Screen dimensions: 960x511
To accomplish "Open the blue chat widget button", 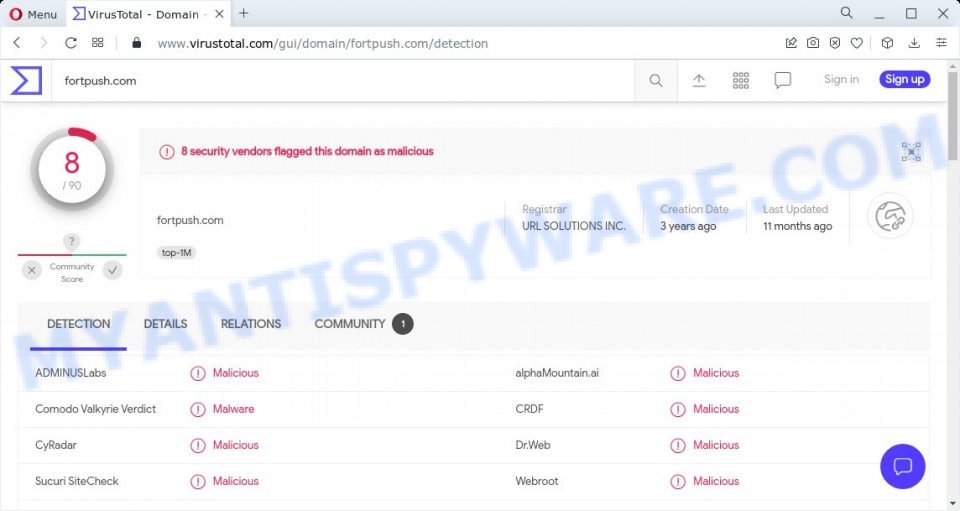I will pyautogui.click(x=902, y=466).
